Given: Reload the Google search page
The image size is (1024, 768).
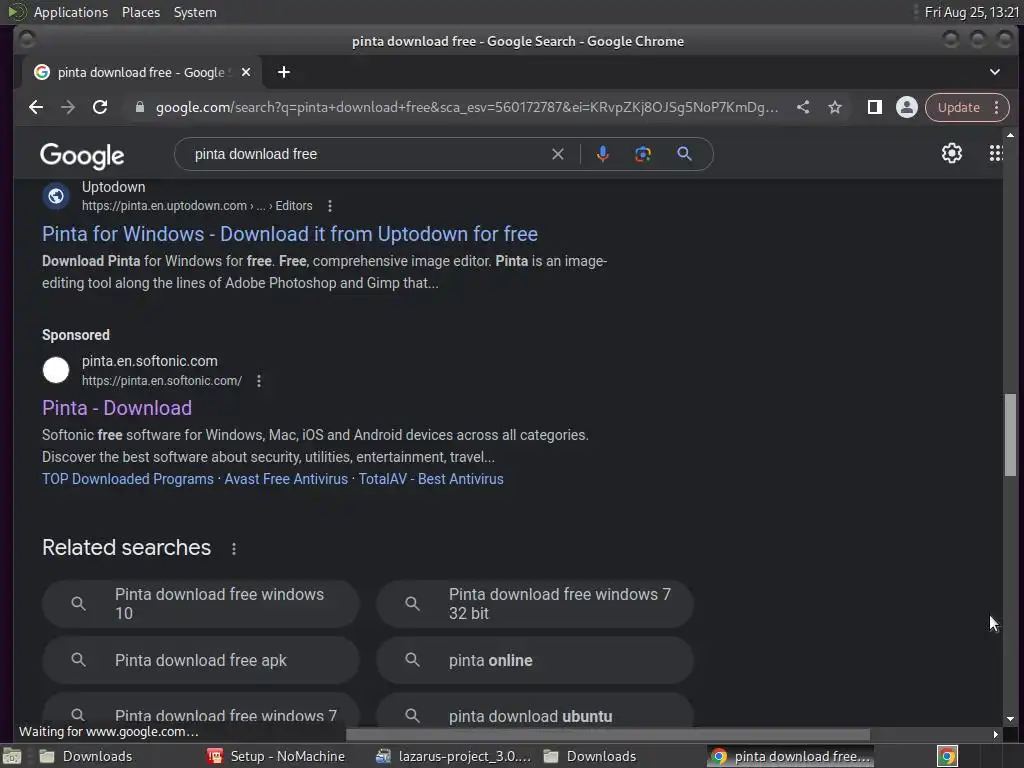Looking at the screenshot, I should pos(100,107).
